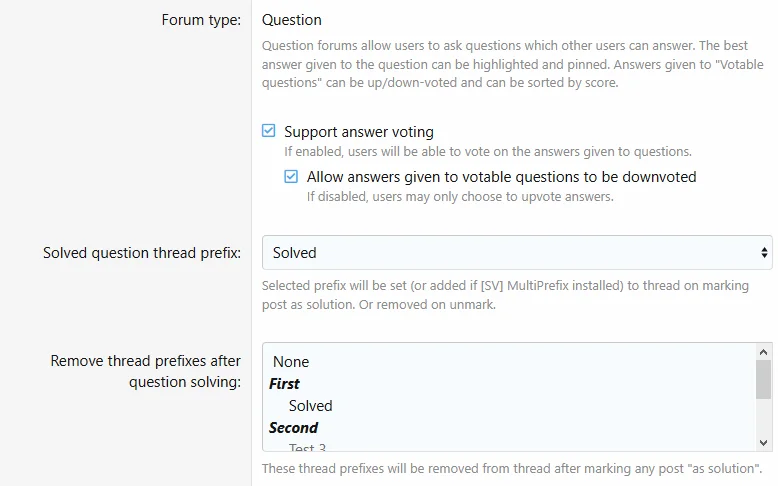
Task: Toggle the allow downvoted answers checkbox
Action: click(291, 176)
